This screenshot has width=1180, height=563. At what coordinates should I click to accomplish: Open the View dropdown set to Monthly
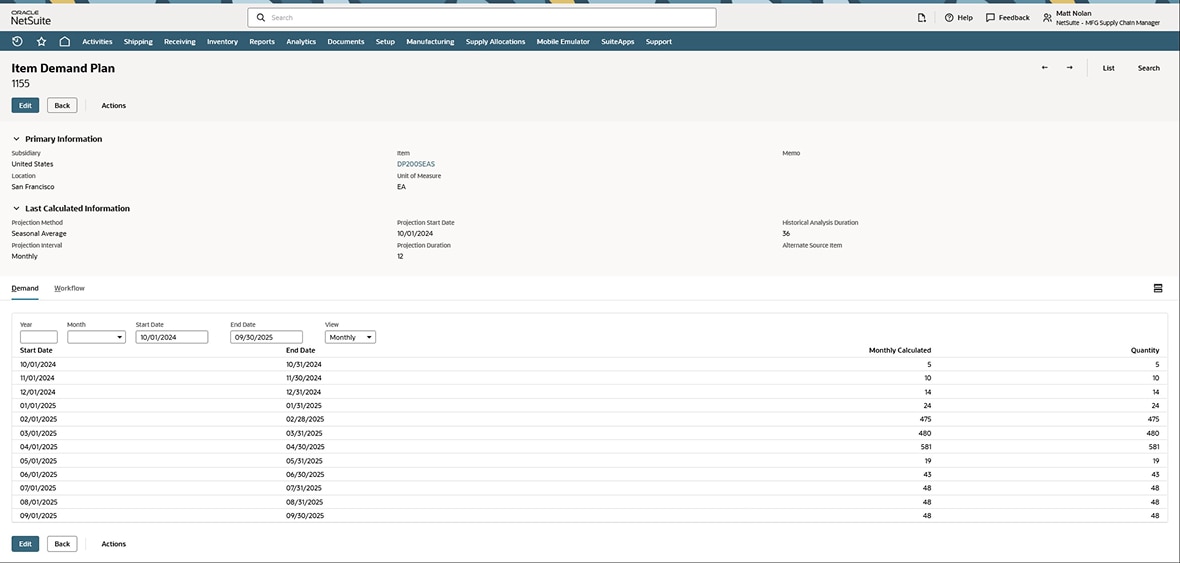point(350,337)
